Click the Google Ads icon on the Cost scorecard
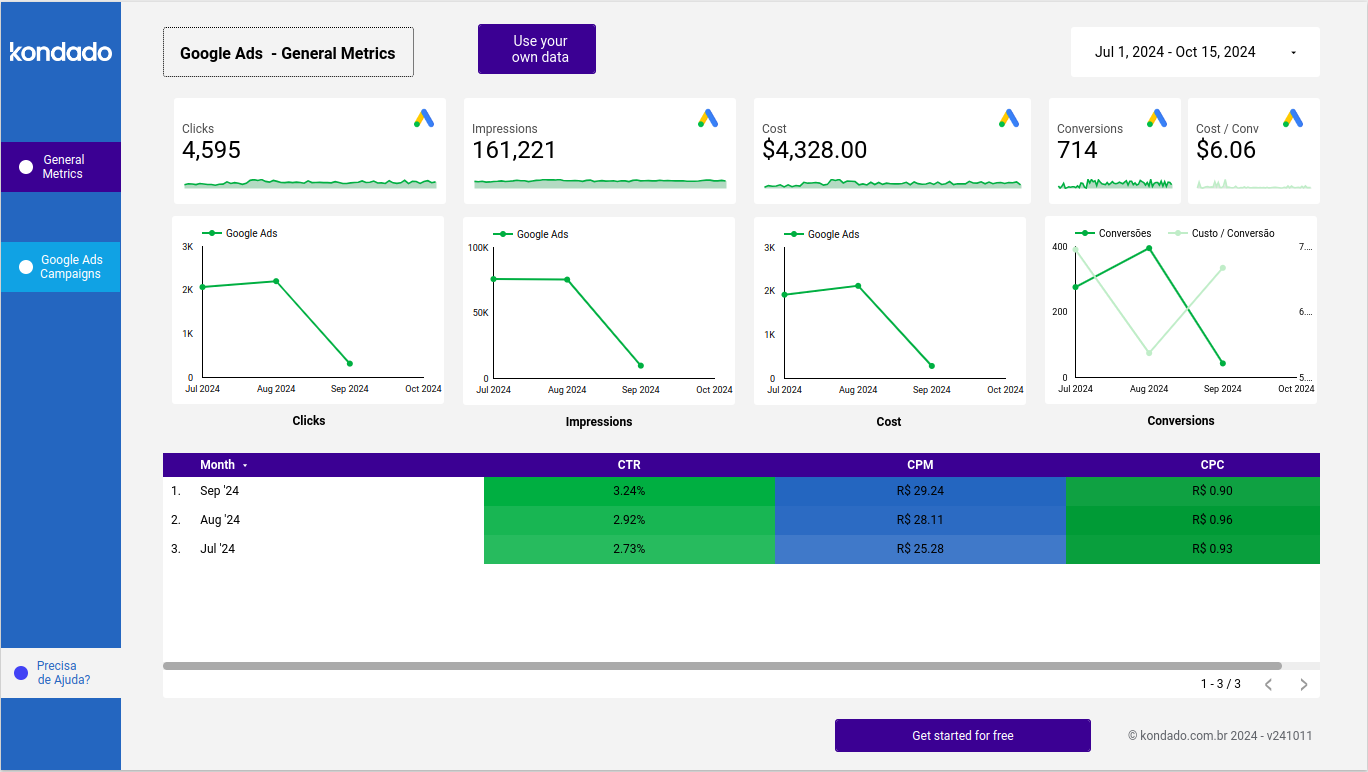Screen dimensions: 1368x772 [x=1008, y=118]
